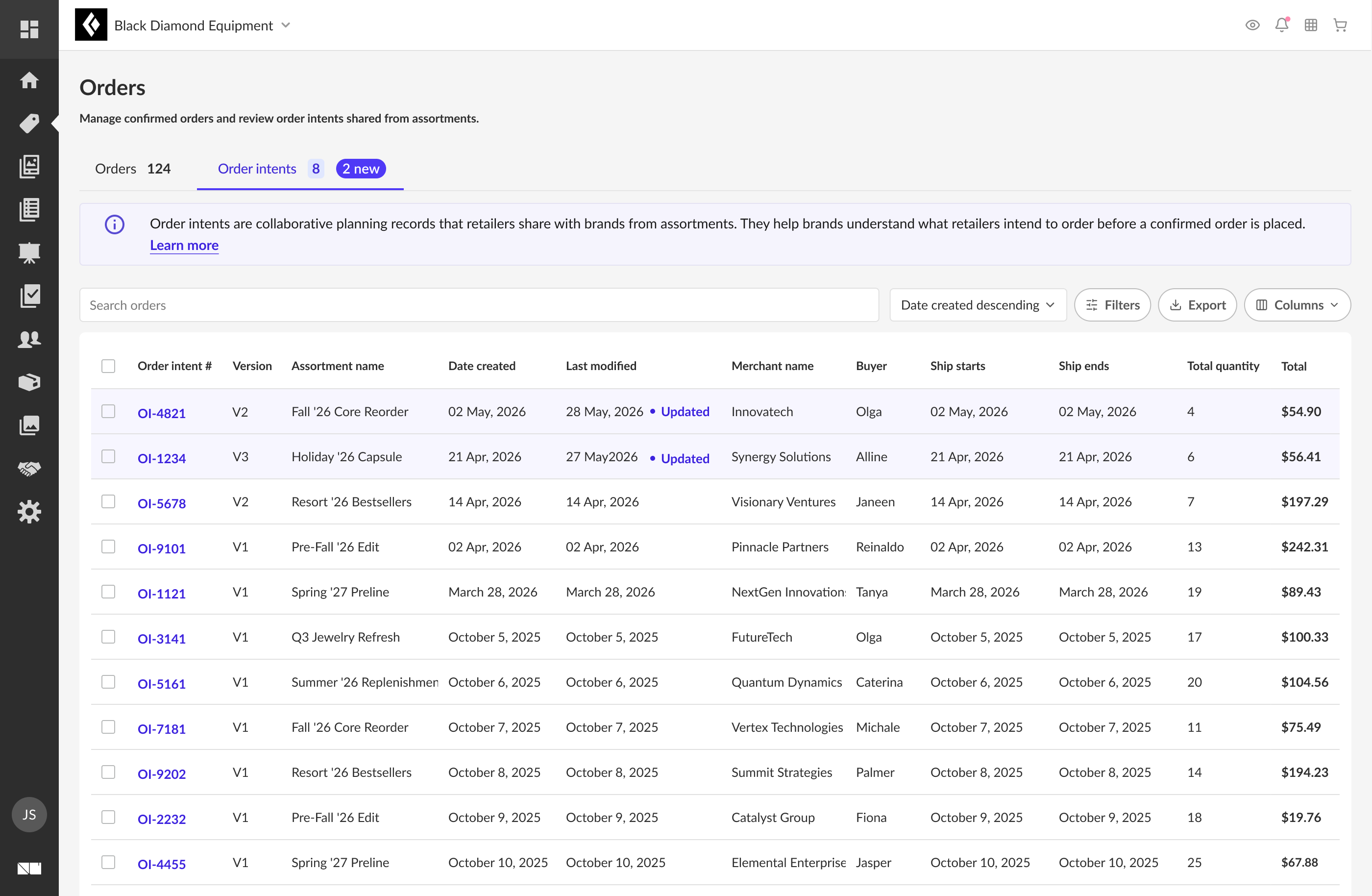Open order intent OI-2232

pos(161,820)
